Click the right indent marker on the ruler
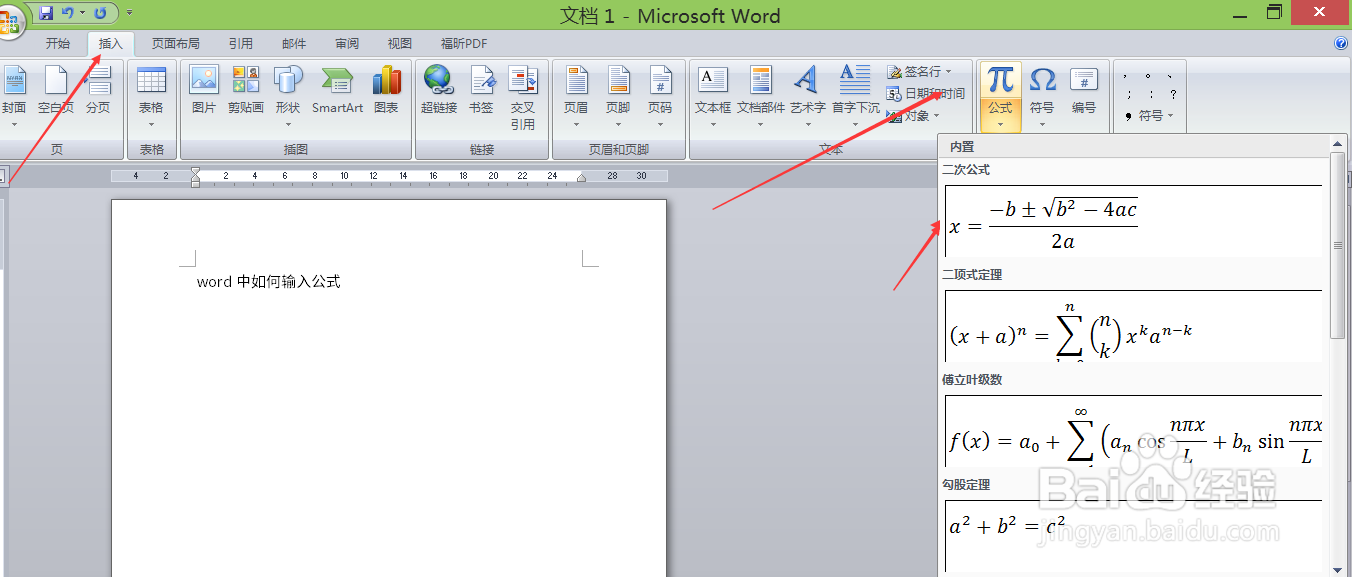The width and height of the screenshot is (1352, 577). (581, 178)
